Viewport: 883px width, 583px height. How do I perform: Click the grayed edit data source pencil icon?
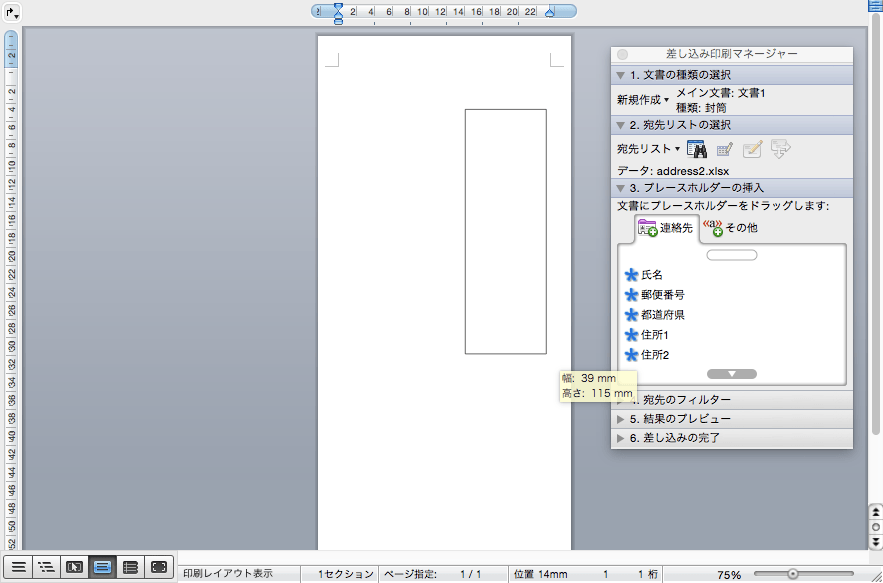tap(752, 149)
